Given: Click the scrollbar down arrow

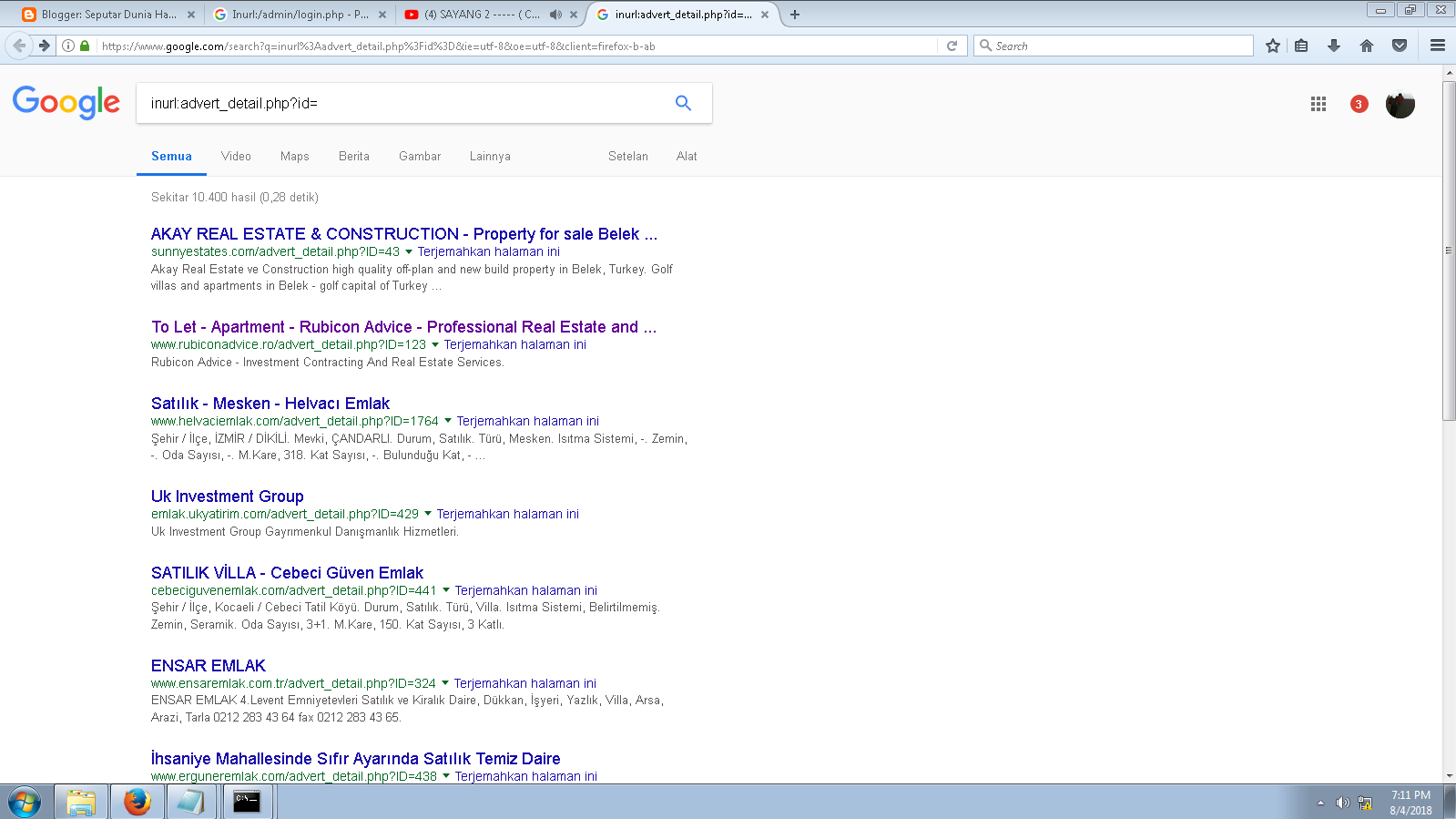Looking at the screenshot, I should (1449, 776).
